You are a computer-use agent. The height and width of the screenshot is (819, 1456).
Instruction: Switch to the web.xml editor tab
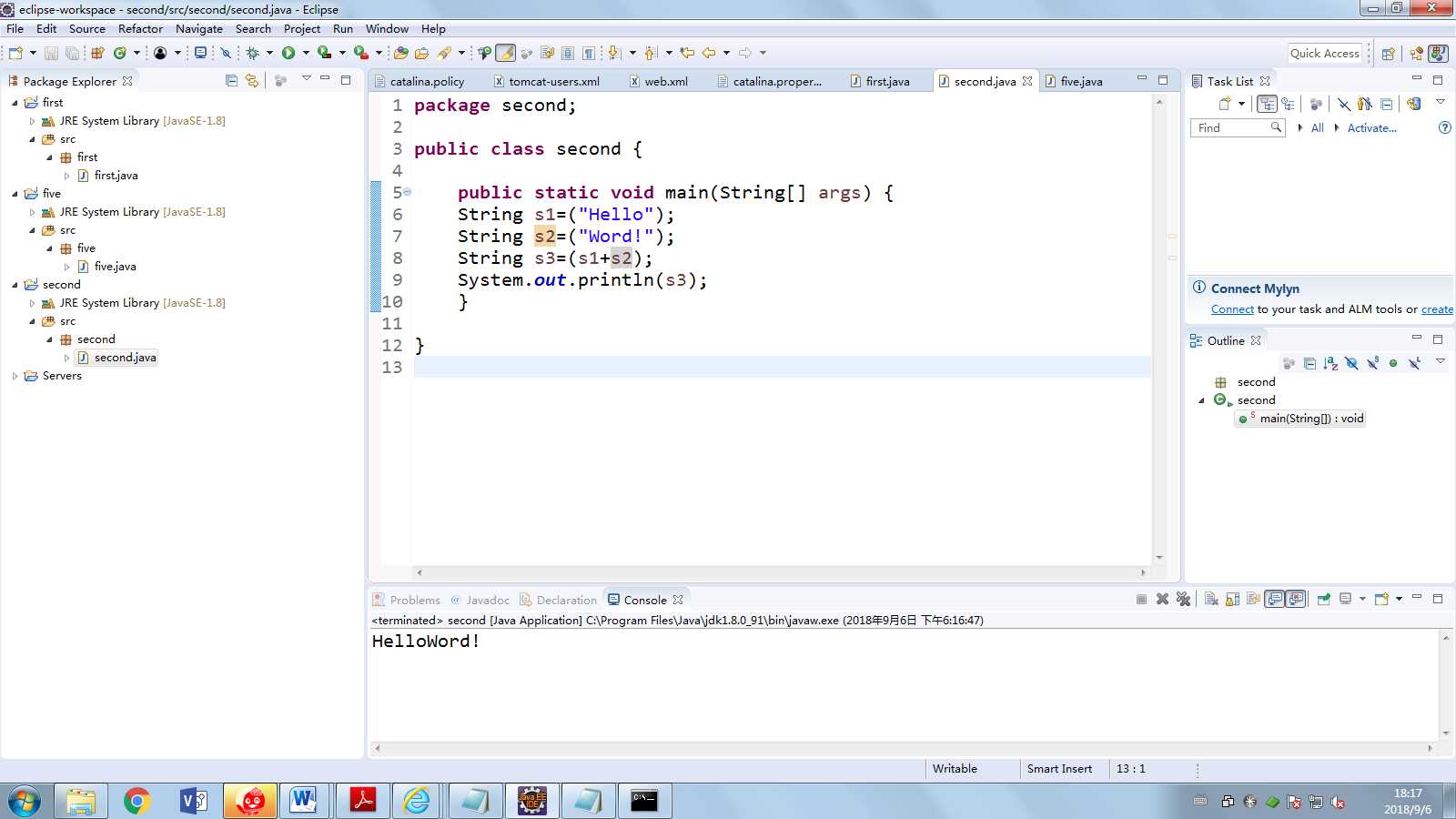[x=666, y=81]
